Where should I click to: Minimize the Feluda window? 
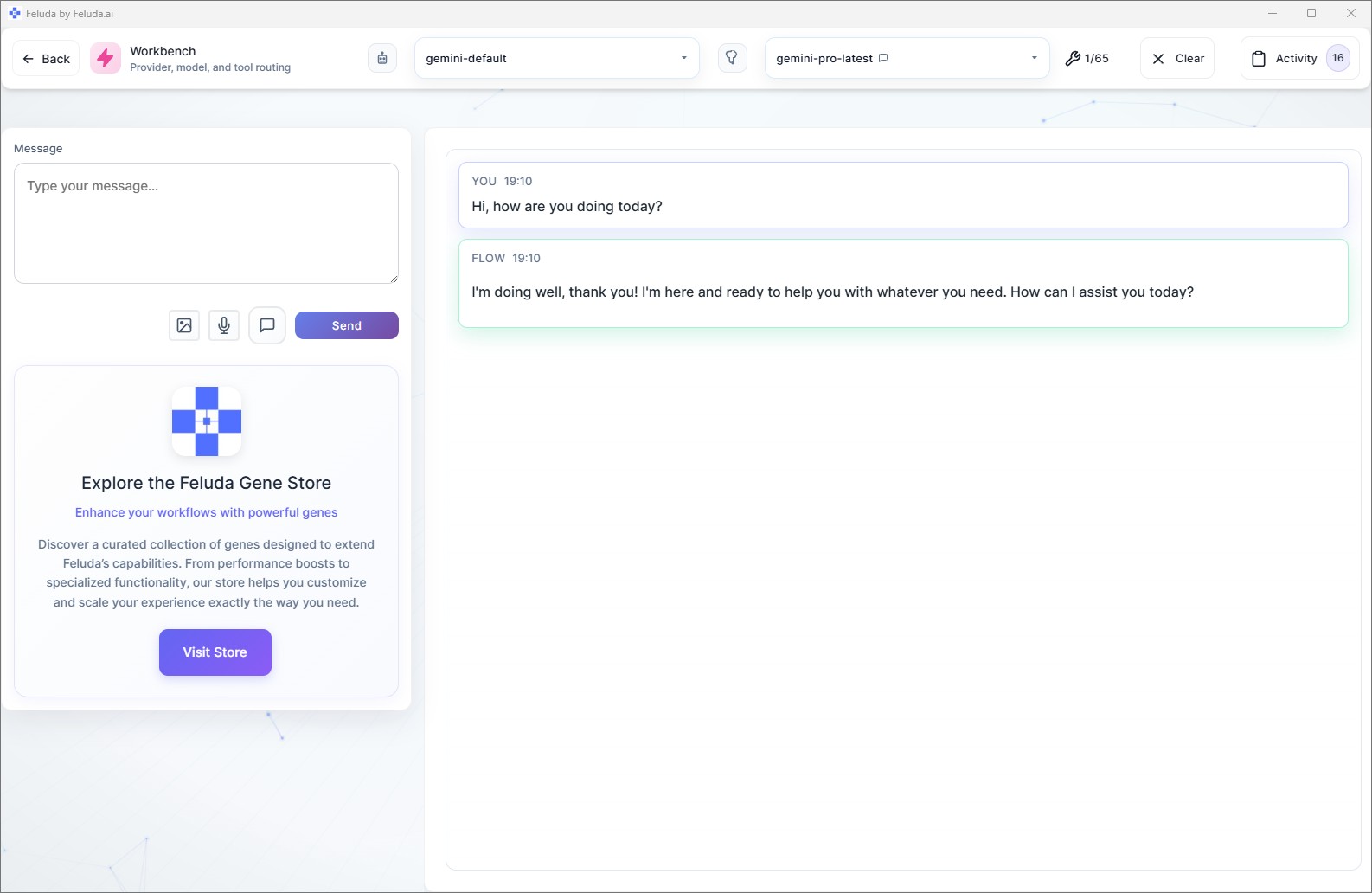click(1272, 13)
